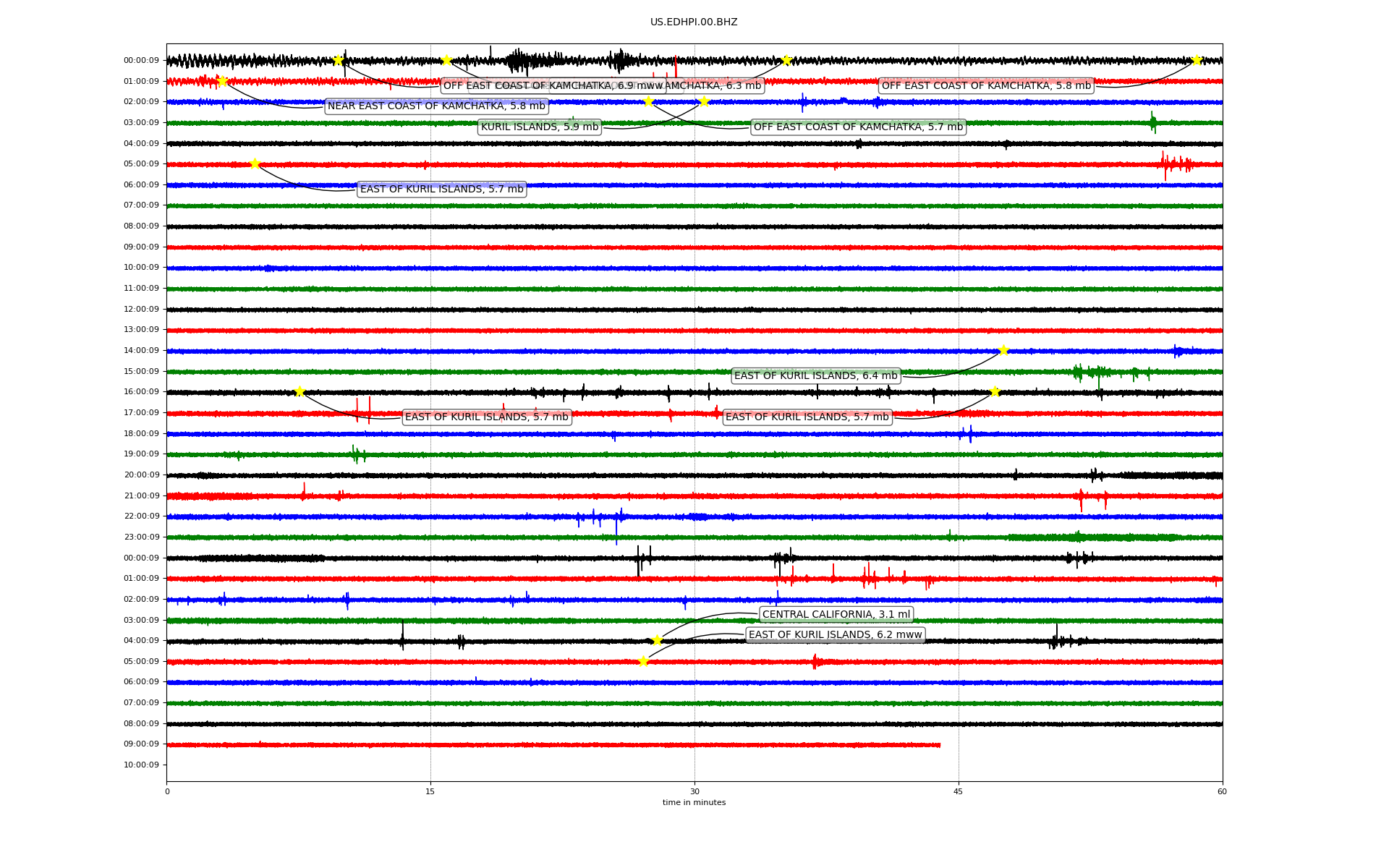
Task: Select the 'OFF EAST COAST OF KAMCHATKA, 5.7 mb' label
Action: tap(859, 127)
